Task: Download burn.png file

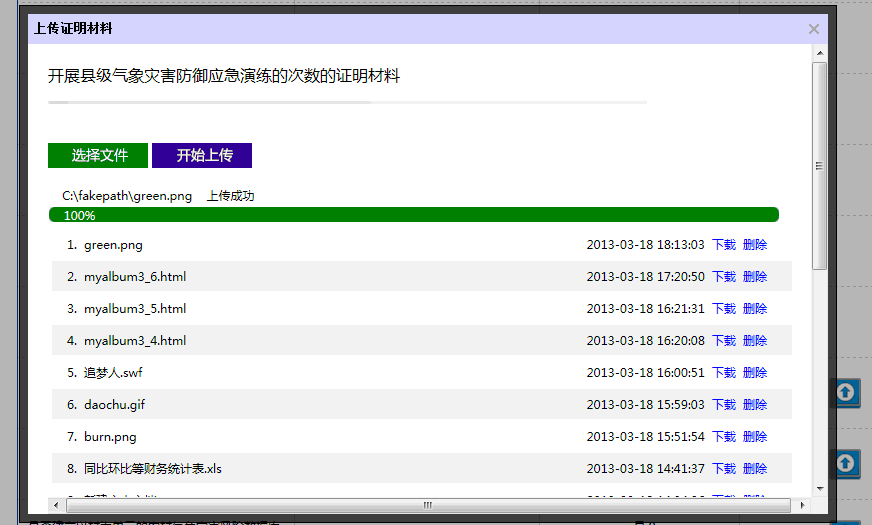Action: (x=724, y=437)
